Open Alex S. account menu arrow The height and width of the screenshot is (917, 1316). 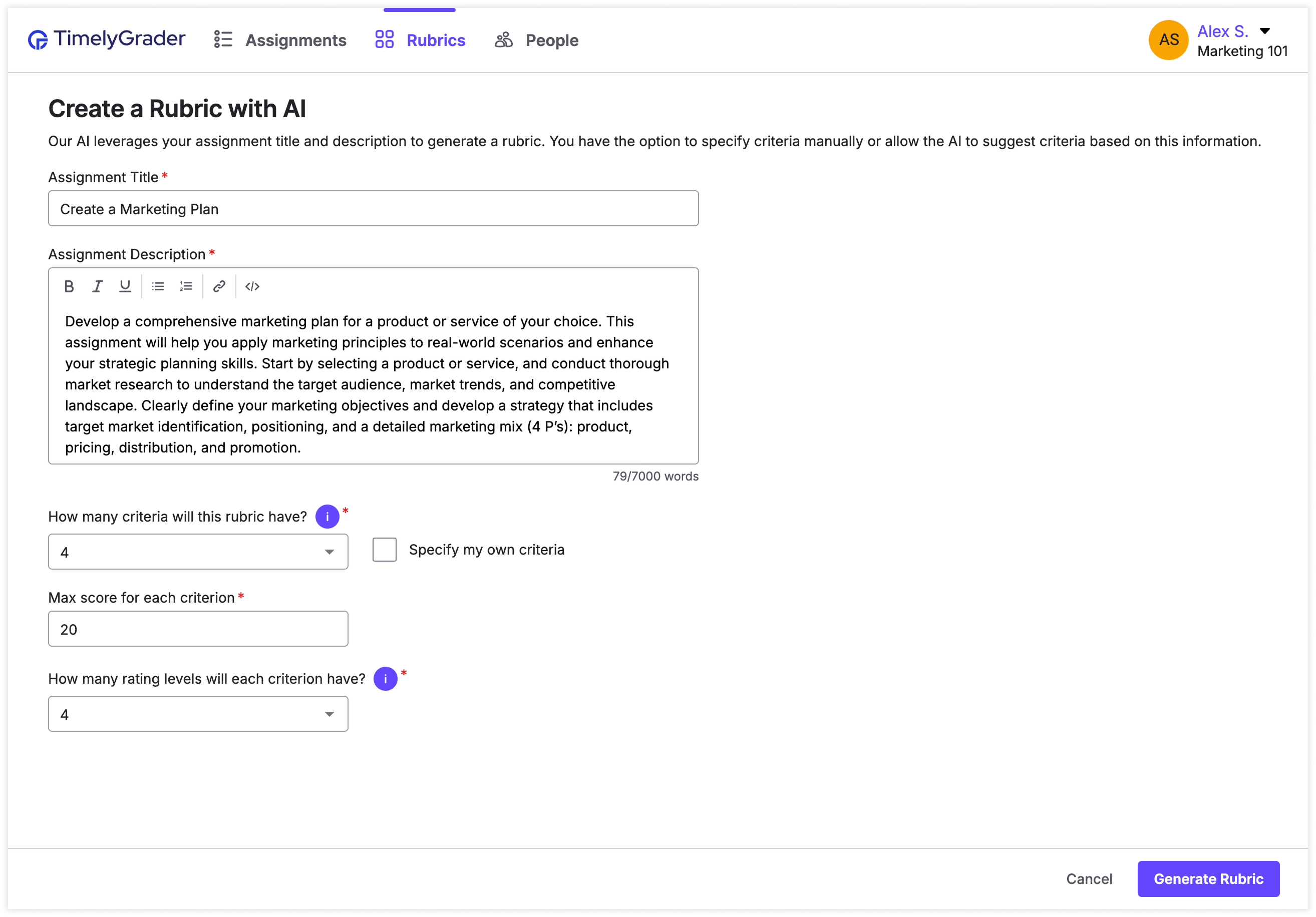click(1264, 31)
